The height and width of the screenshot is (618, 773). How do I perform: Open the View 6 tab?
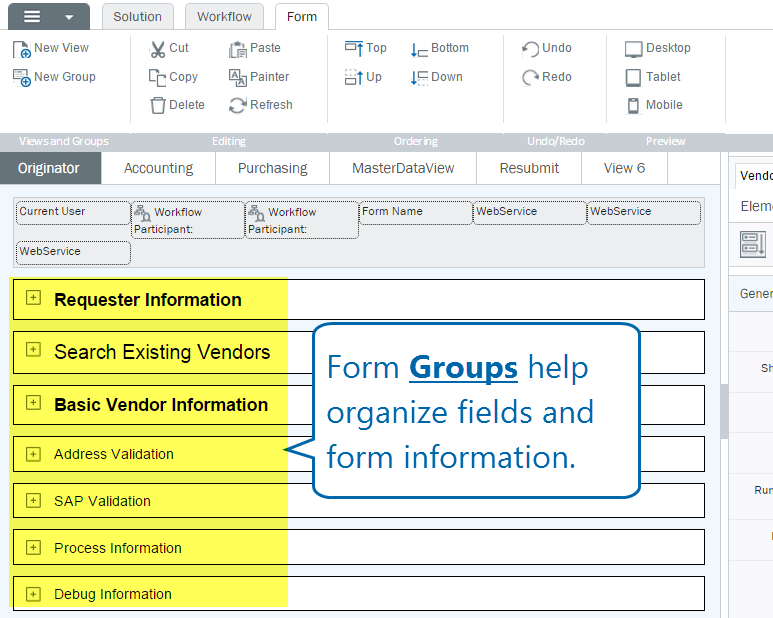point(625,168)
